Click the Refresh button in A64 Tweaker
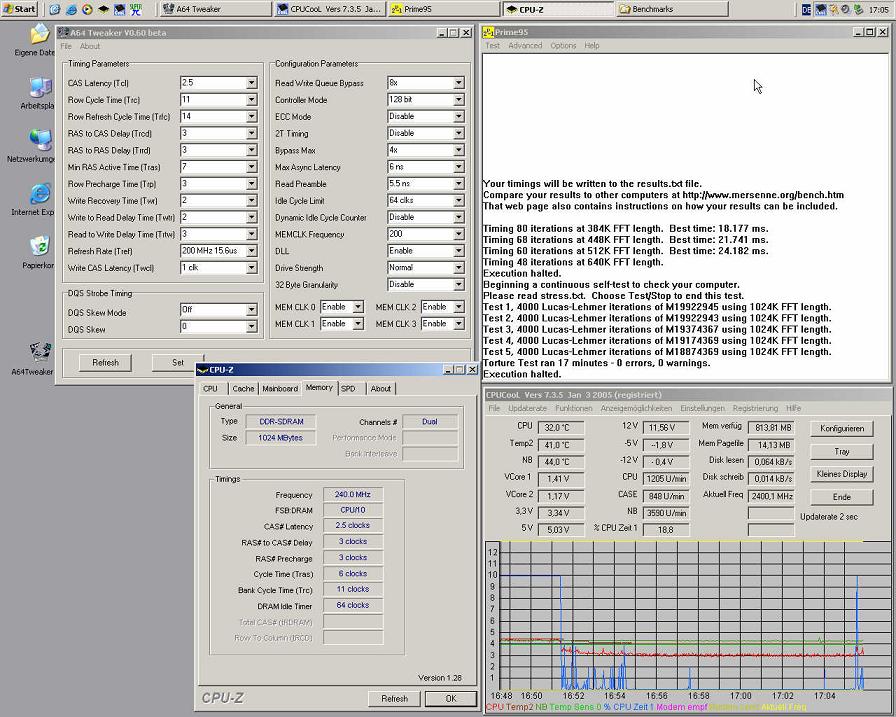896x717 pixels. tap(105, 363)
